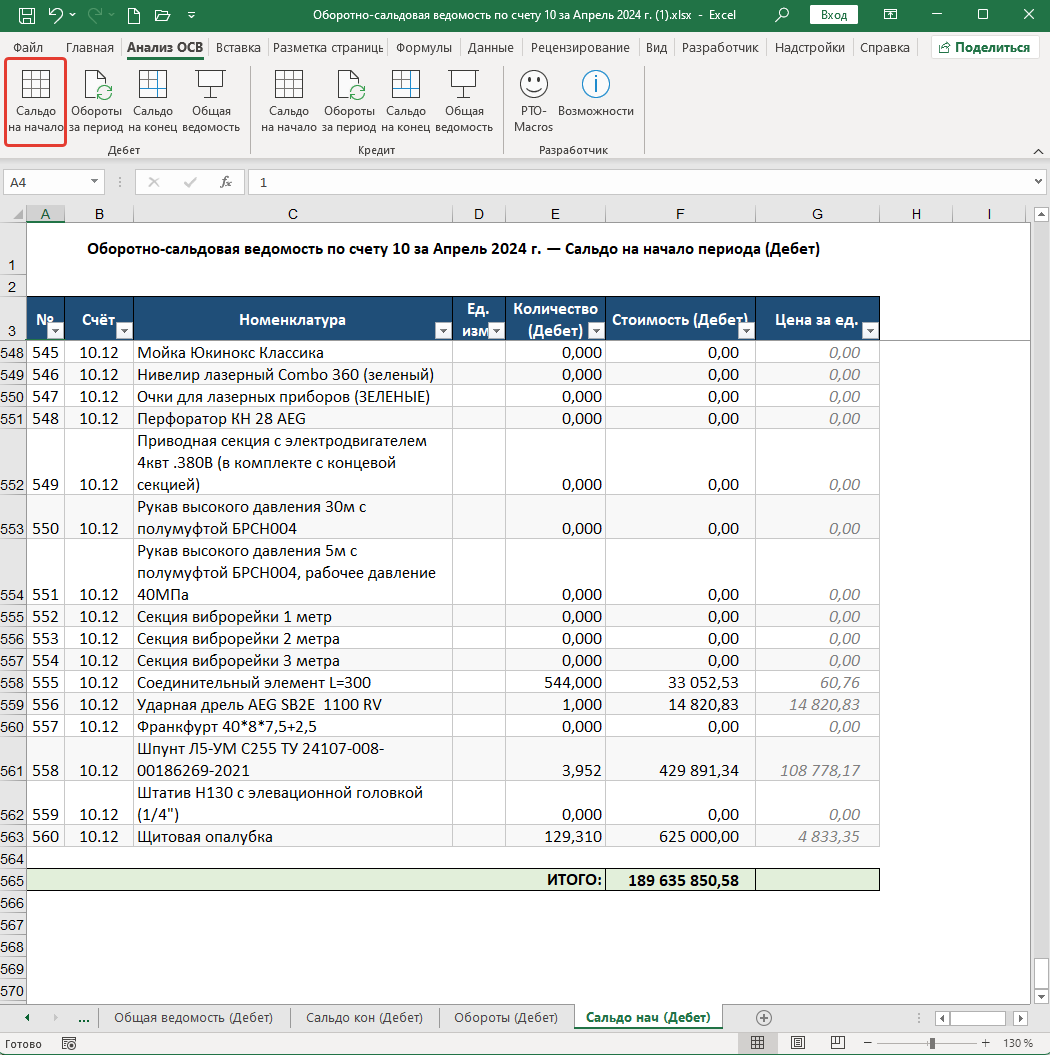Click the 'Вход' sign-in button
1050x1055 pixels.
click(x=833, y=15)
